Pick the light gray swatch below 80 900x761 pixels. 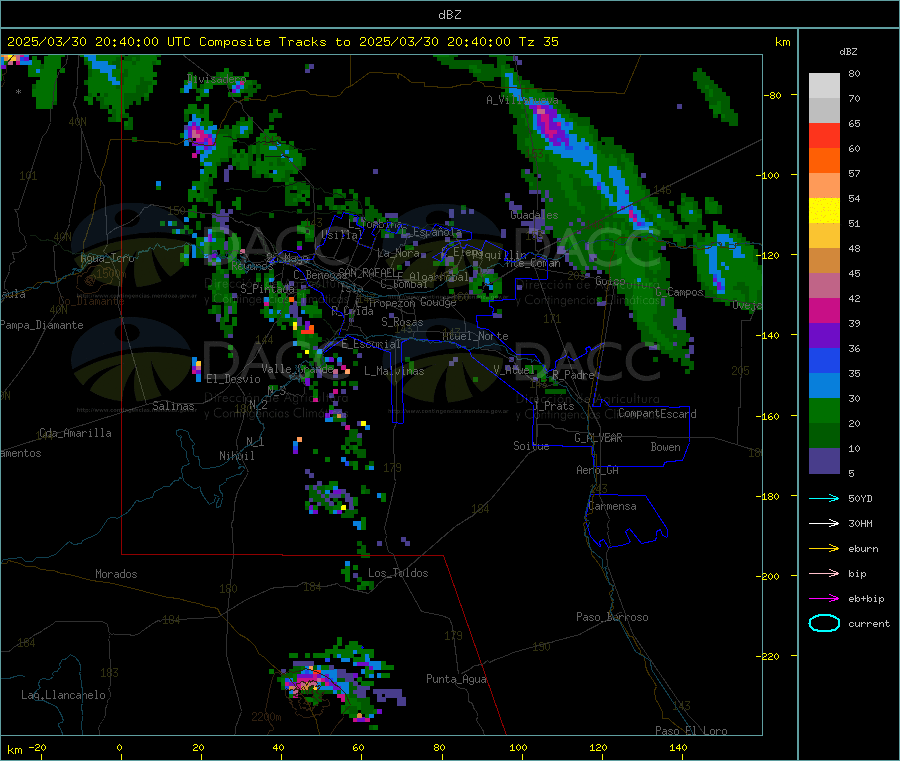click(824, 86)
